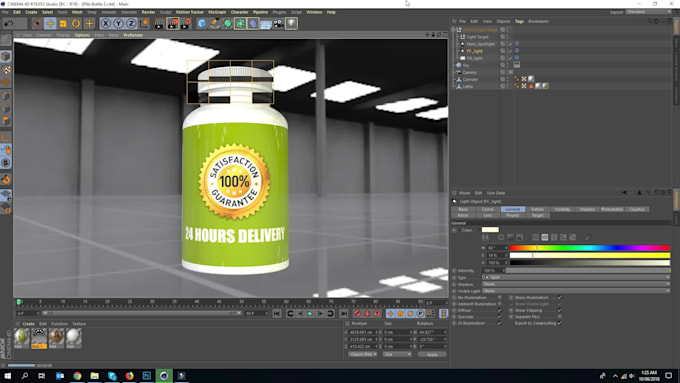
Task: Toggle the Specular checkbox
Action: tap(500, 317)
